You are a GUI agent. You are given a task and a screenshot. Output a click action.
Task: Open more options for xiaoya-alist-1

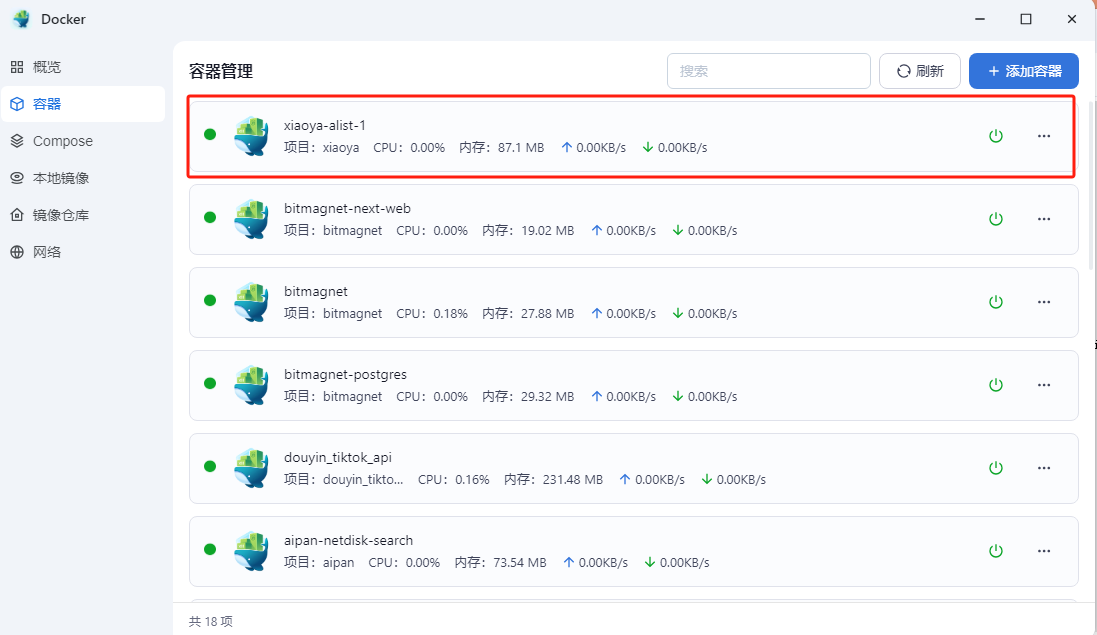pos(1044,136)
